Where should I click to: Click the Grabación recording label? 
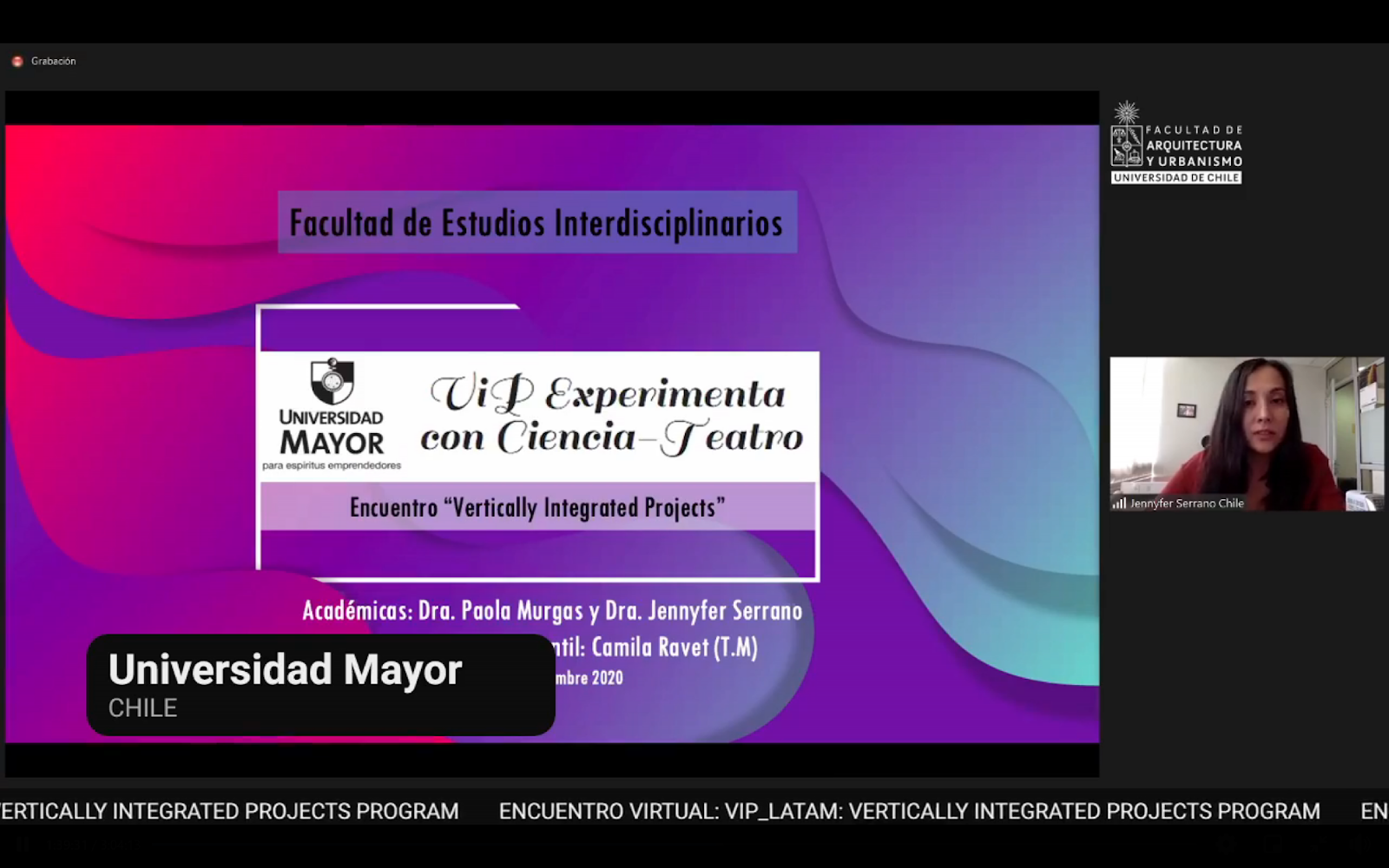54,61
